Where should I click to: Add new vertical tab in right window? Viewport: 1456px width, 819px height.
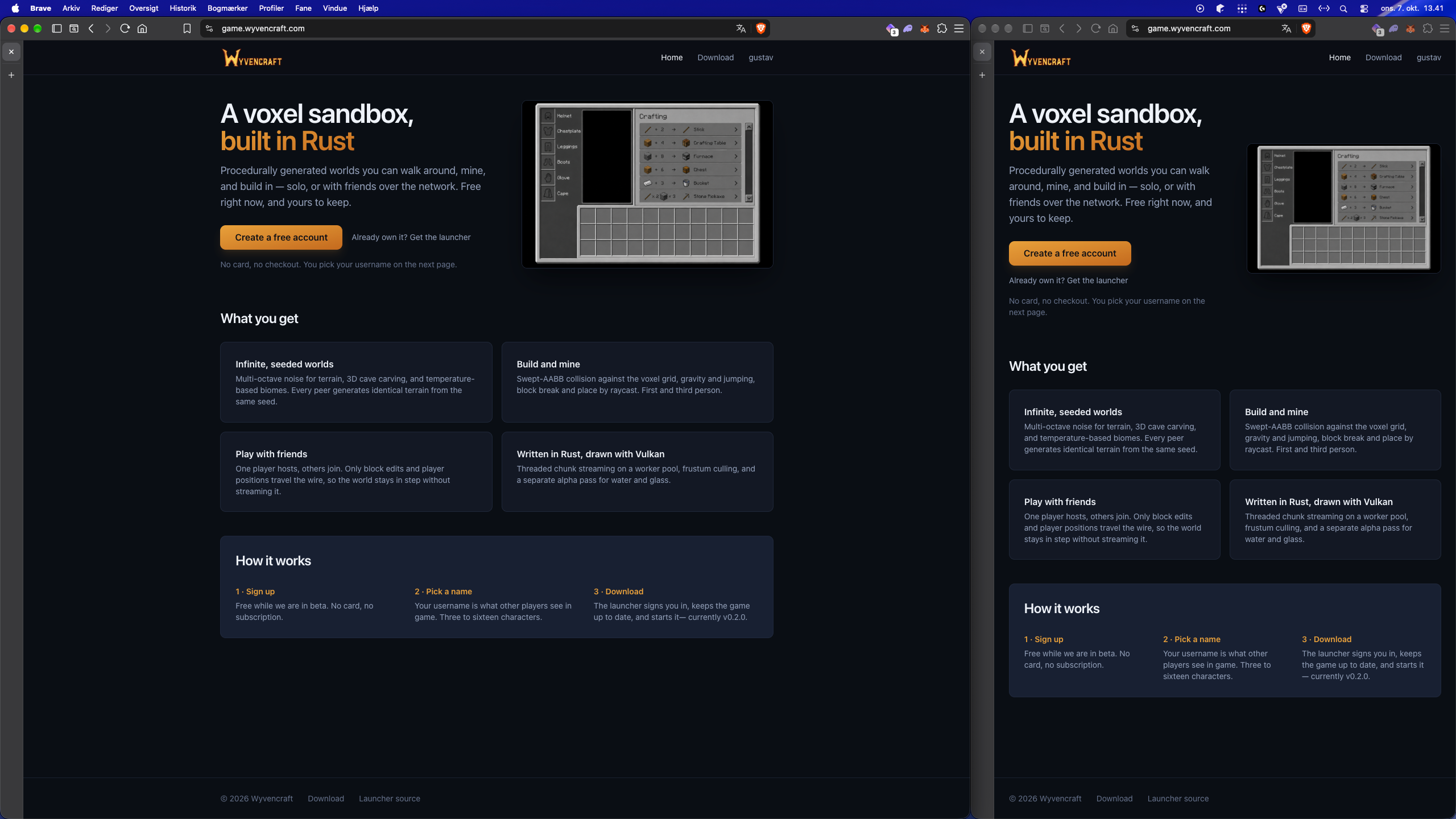tap(982, 75)
